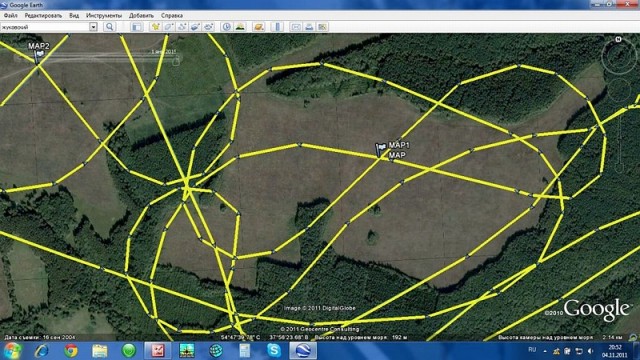Expand the search box history dropdown arrow
This screenshot has height=360, width=640.
[x=93, y=27]
